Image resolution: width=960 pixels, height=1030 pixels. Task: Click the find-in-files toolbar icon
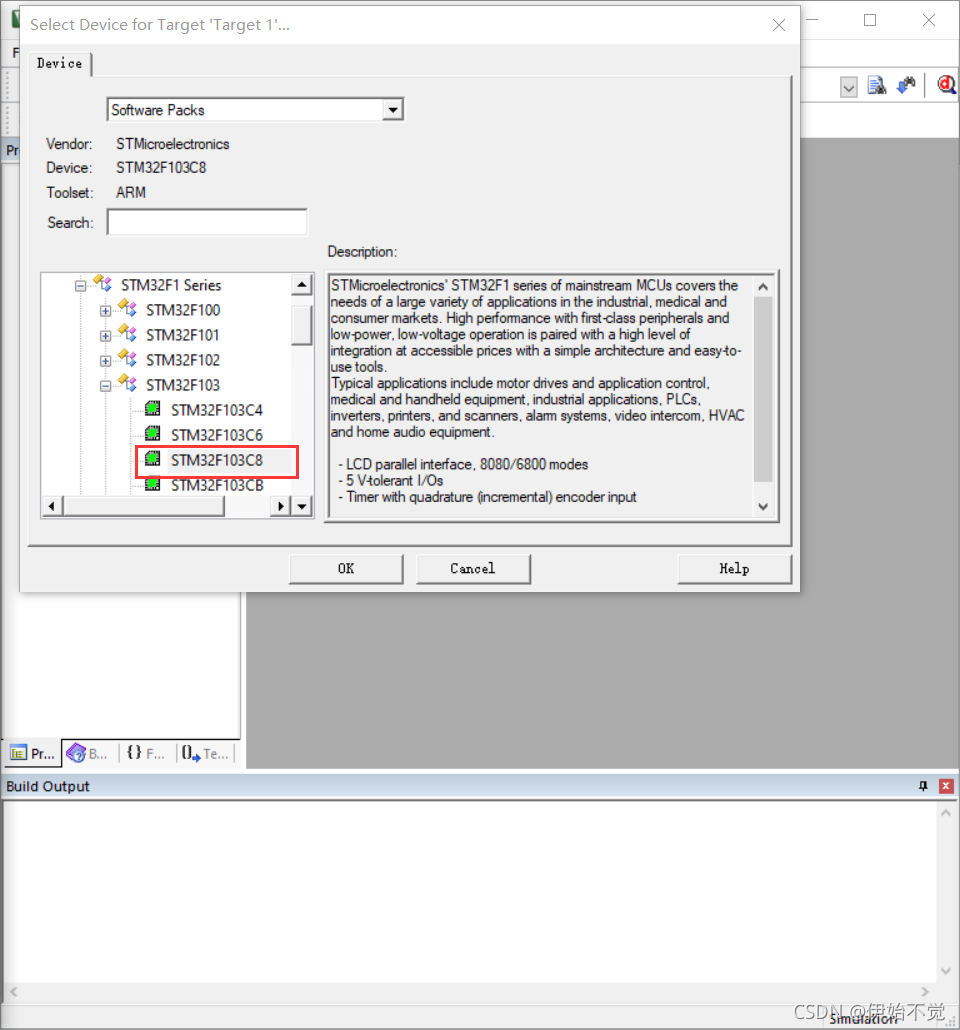(x=877, y=85)
